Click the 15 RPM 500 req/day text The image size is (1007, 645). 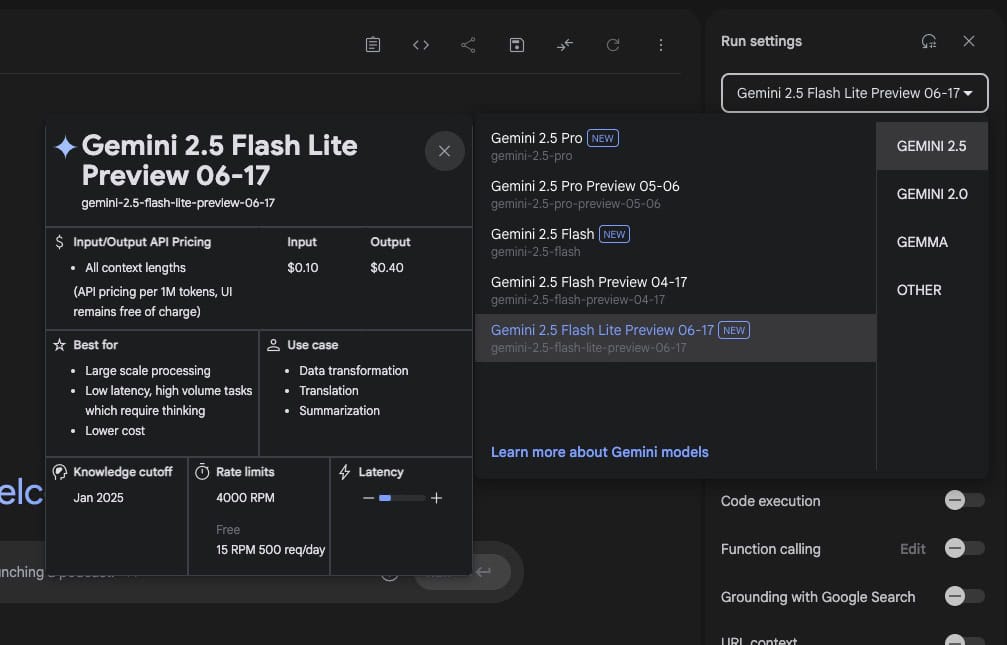[x=270, y=550]
